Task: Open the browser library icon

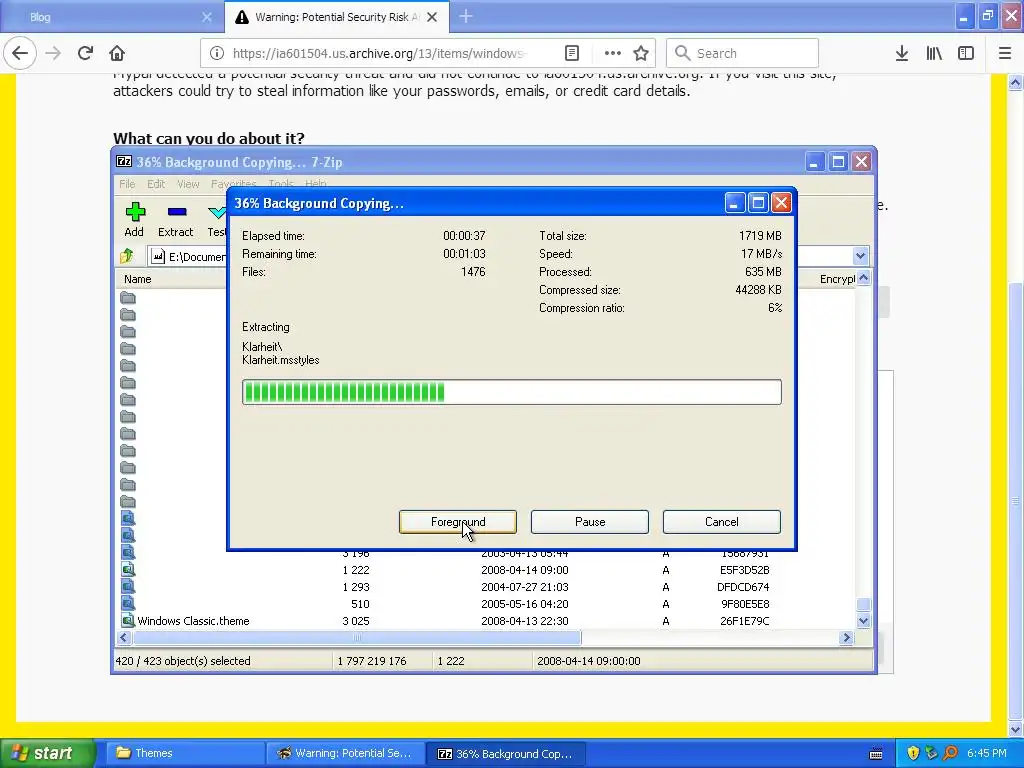Action: [x=934, y=53]
